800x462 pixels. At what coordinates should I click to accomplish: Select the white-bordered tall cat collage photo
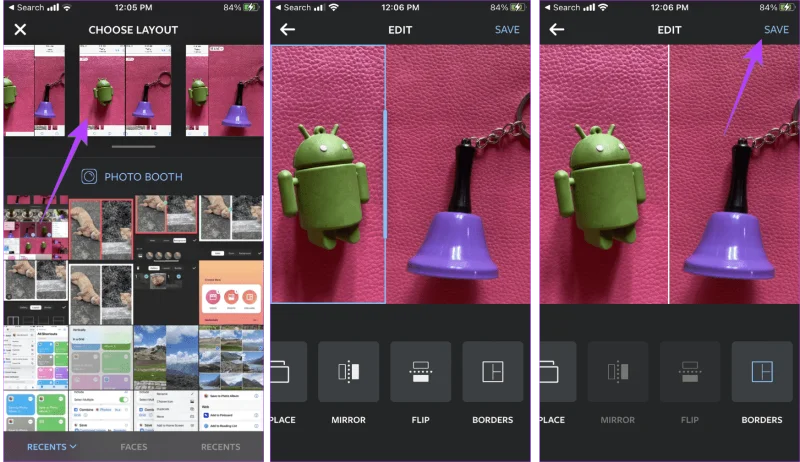(x=101, y=294)
